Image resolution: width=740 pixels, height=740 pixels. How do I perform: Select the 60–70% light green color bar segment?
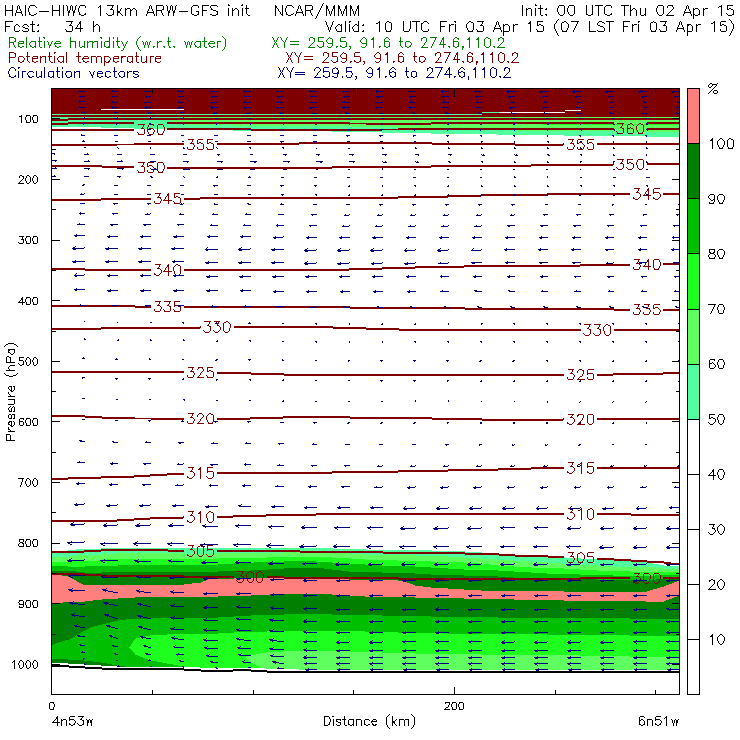pyautogui.click(x=693, y=336)
